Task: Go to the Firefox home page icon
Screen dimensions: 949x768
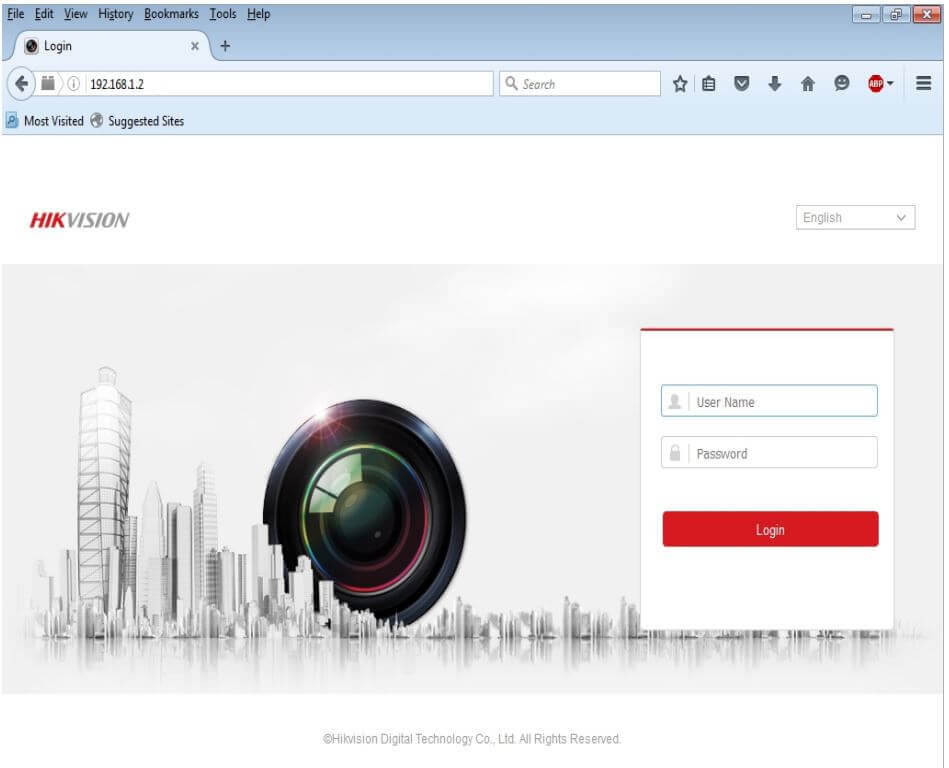Action: (x=808, y=84)
